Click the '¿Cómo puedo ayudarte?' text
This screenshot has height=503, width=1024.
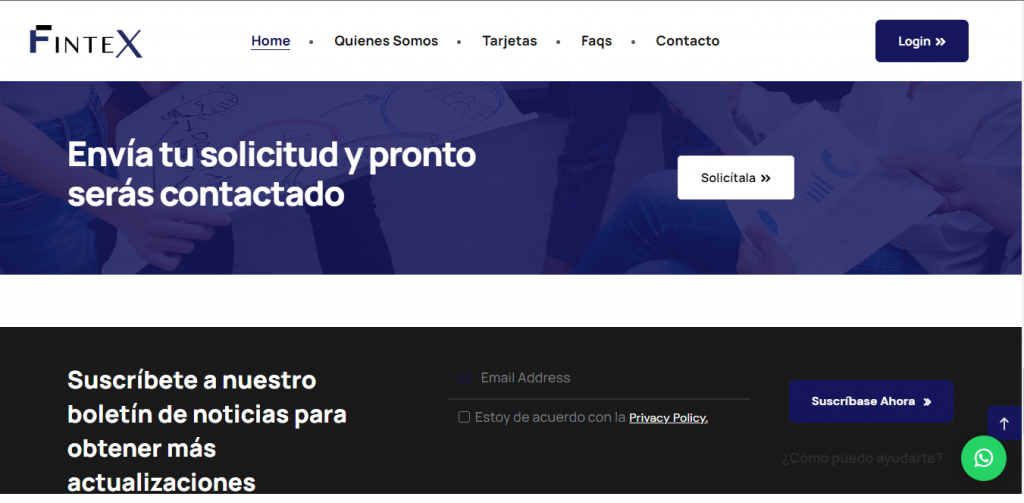tap(861, 458)
